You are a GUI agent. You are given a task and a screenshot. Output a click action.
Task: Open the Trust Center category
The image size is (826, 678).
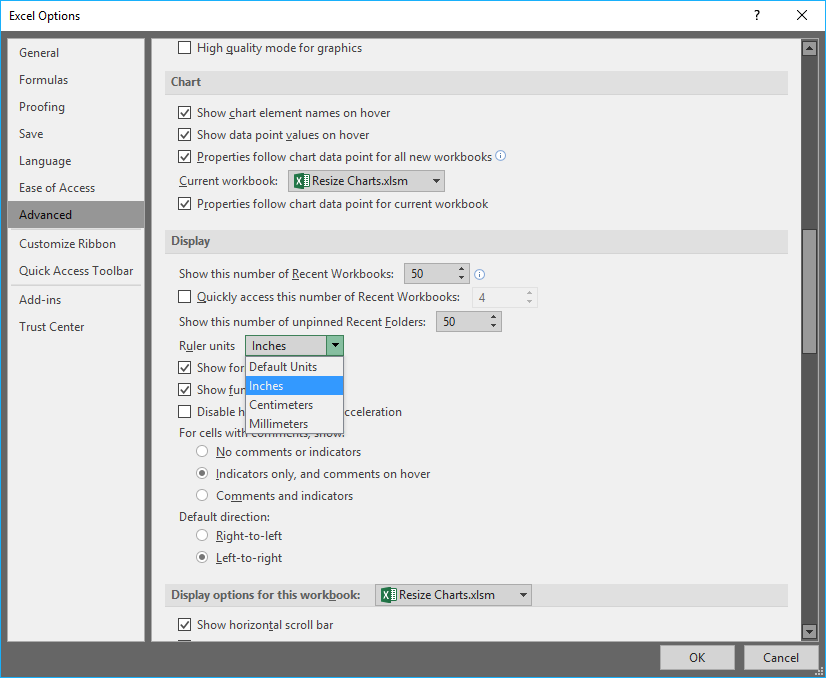[76, 327]
